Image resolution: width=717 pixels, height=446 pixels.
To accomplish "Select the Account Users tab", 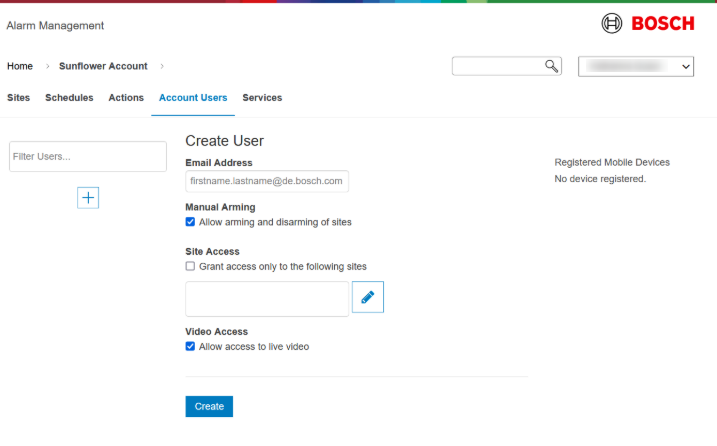I will coord(193,98).
